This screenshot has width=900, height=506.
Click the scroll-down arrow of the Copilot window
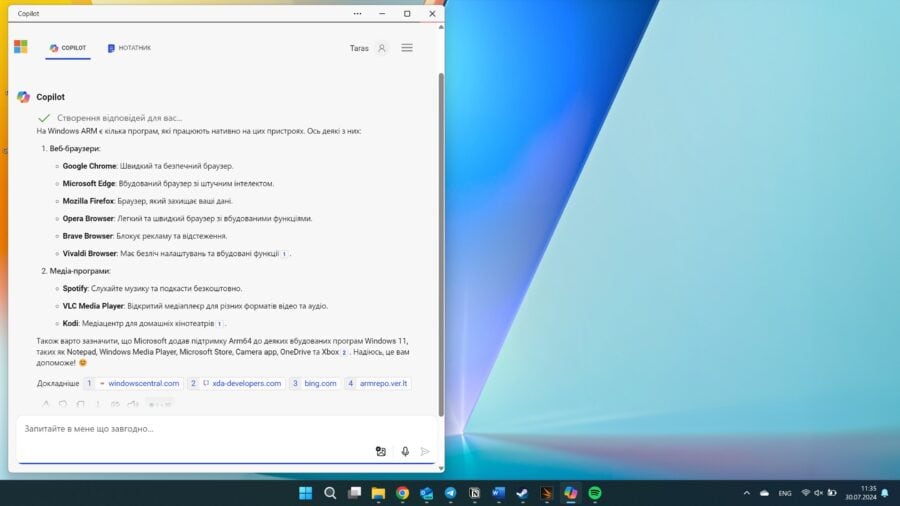tap(441, 468)
